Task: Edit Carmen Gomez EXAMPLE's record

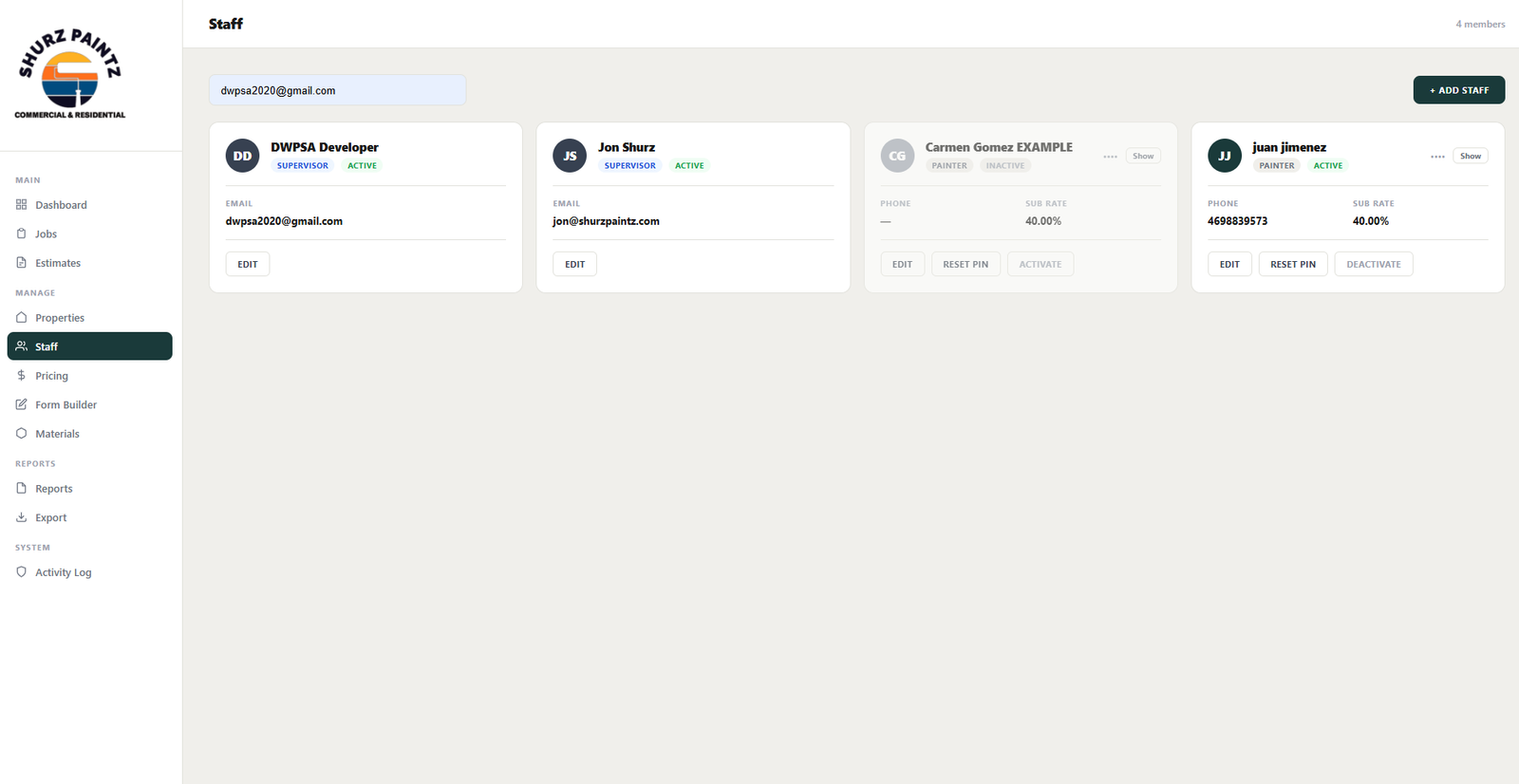Action: click(903, 264)
